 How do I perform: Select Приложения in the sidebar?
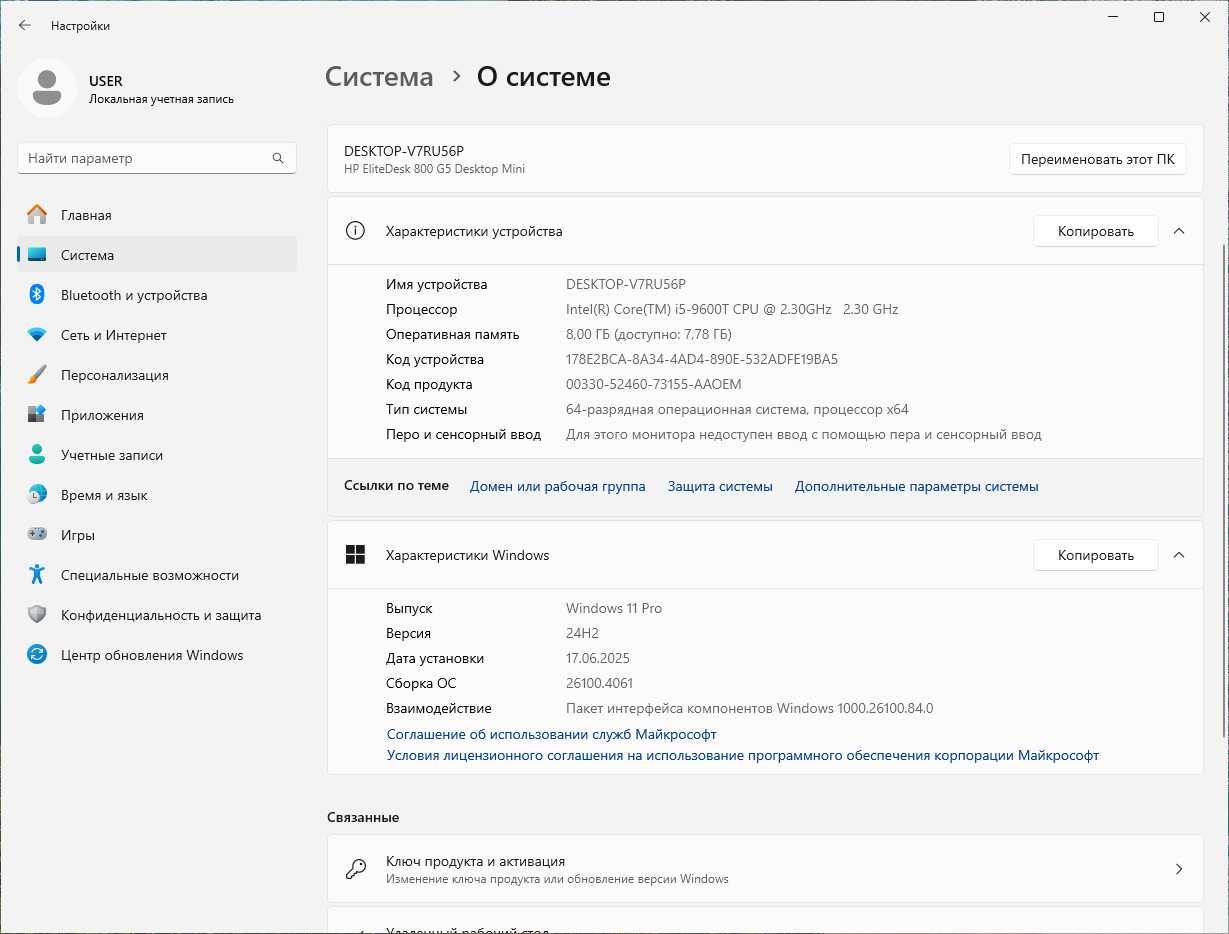point(157,415)
